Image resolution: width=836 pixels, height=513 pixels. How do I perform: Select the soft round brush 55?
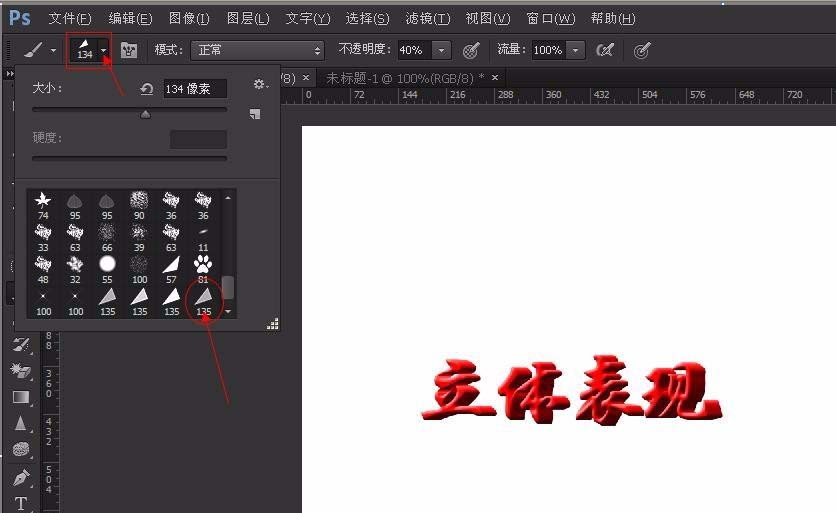107,270
